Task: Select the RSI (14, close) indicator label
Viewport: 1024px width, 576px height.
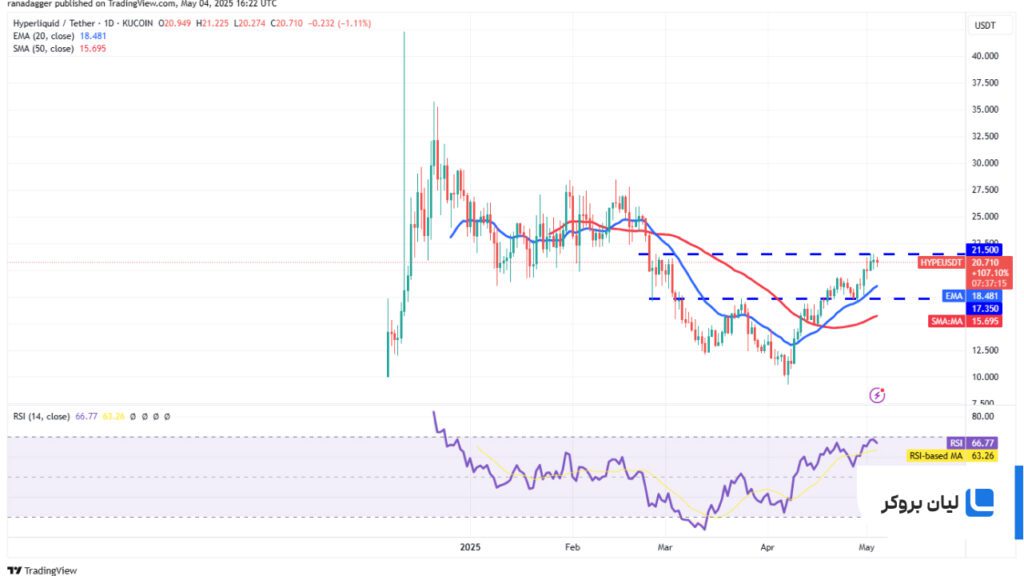Action: pos(41,416)
